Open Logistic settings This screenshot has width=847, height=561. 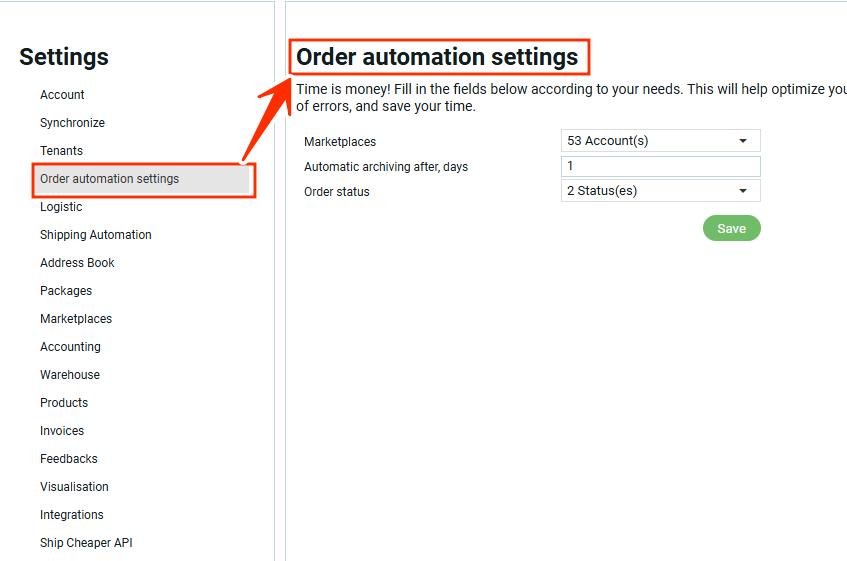click(x=61, y=207)
